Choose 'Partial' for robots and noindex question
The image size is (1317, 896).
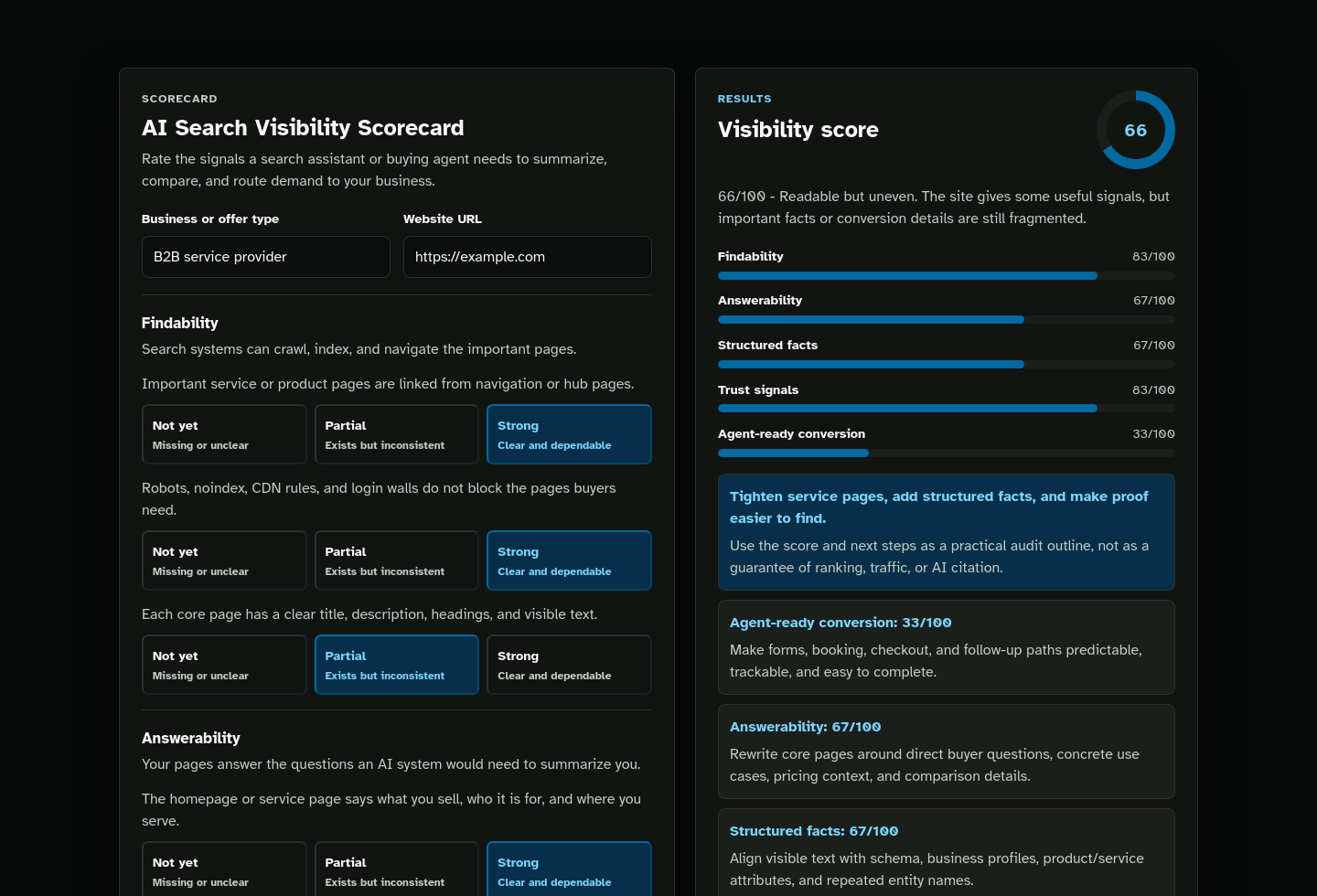point(397,560)
